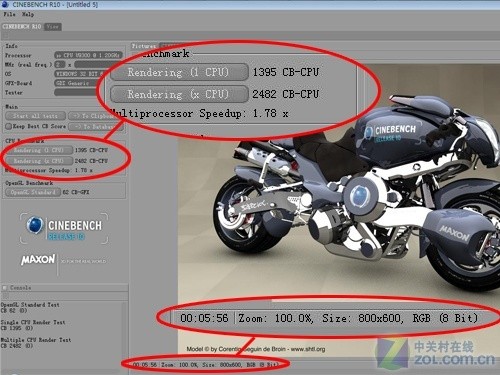Select console line CB 1395 (0)
This screenshot has height=375, width=500.
pyautogui.click(x=17, y=328)
